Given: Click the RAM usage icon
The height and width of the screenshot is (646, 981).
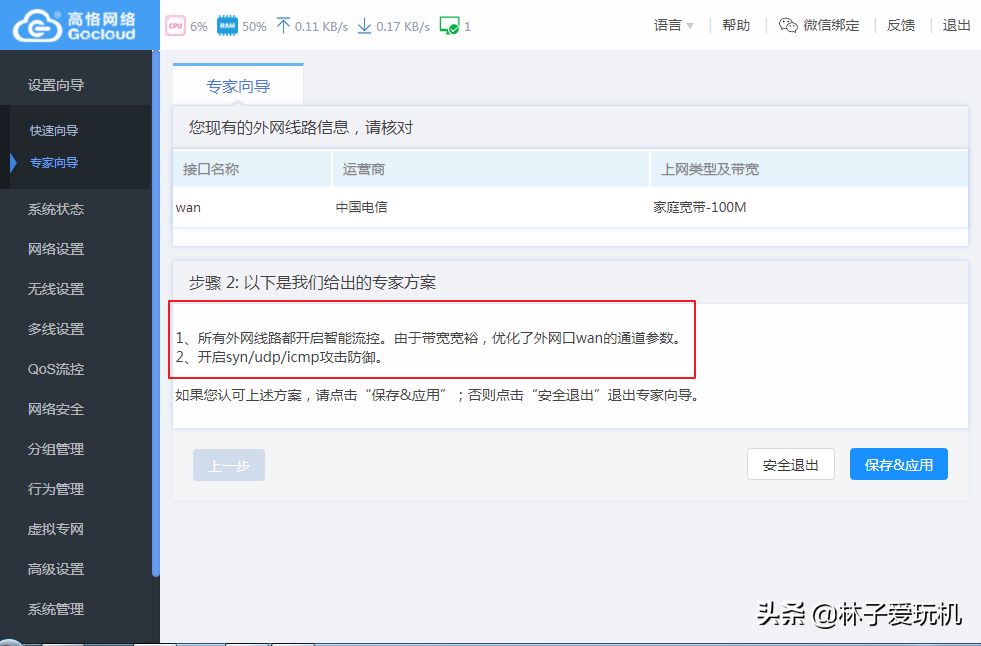Looking at the screenshot, I should (227, 26).
